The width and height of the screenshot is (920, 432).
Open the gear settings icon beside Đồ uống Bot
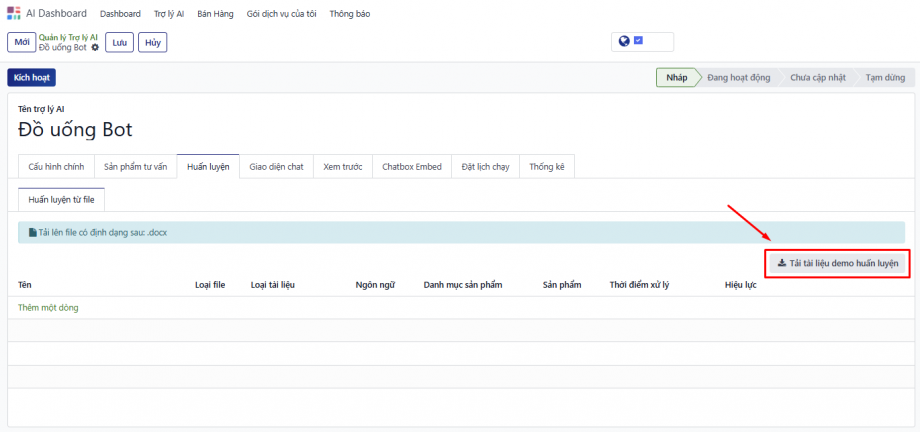coord(95,48)
